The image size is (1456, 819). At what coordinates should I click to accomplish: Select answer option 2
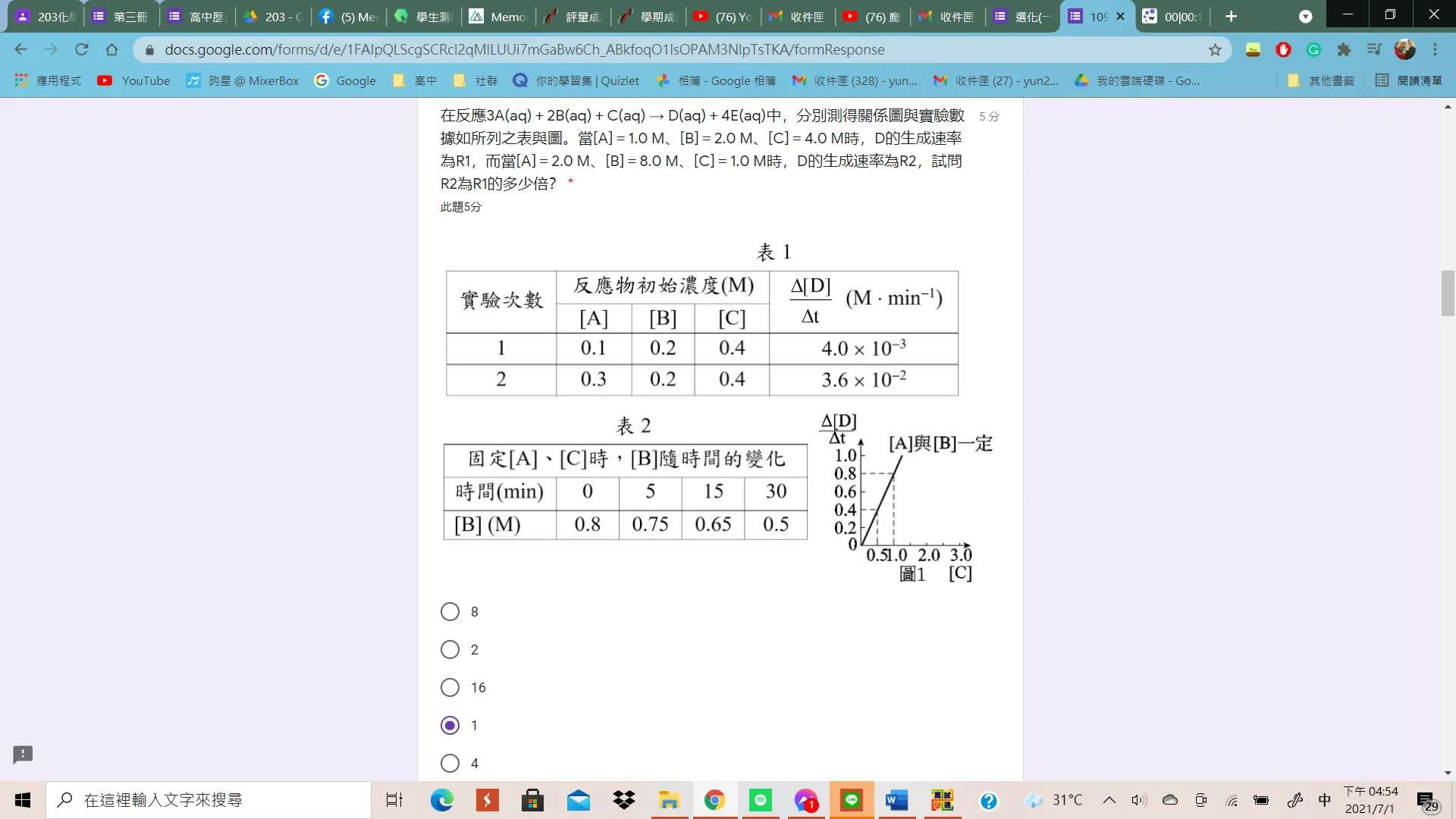[450, 649]
